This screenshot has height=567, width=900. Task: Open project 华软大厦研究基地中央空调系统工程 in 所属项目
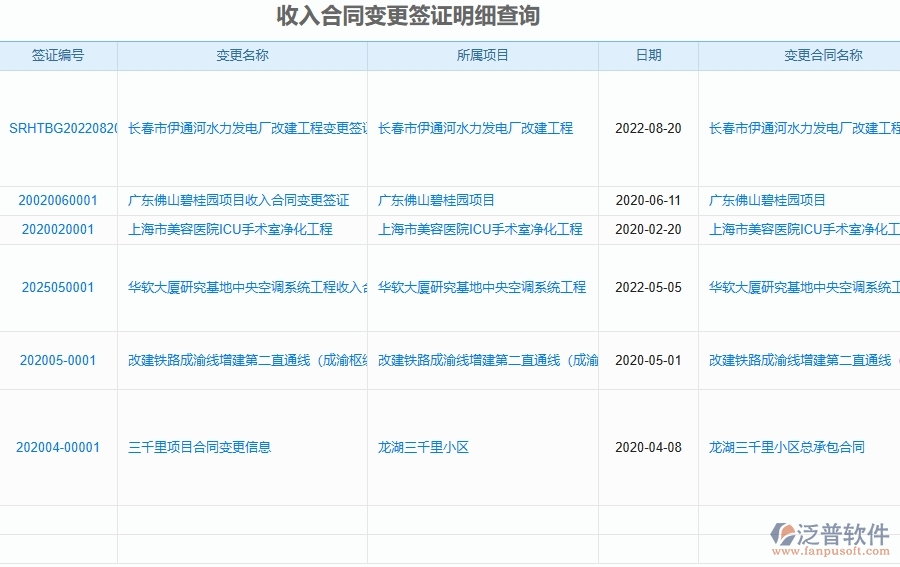[482, 288]
